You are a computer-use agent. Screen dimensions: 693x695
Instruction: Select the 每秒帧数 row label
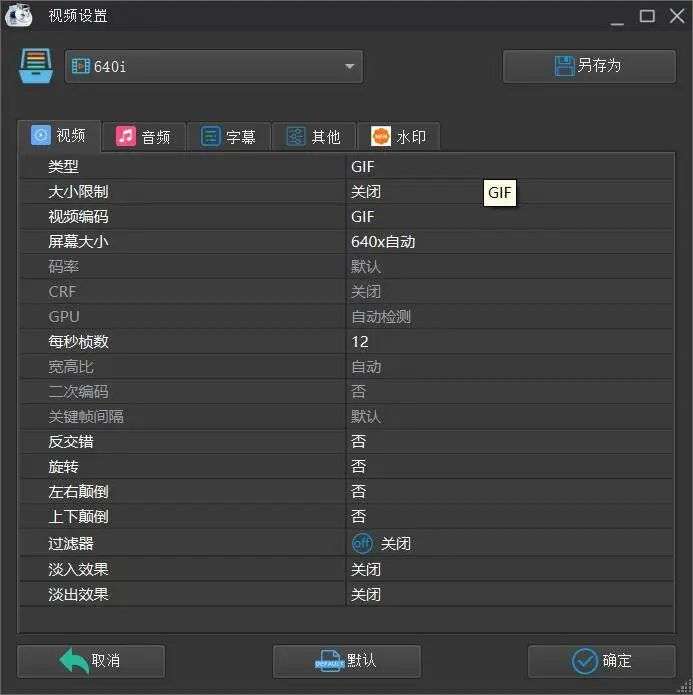pos(78,342)
